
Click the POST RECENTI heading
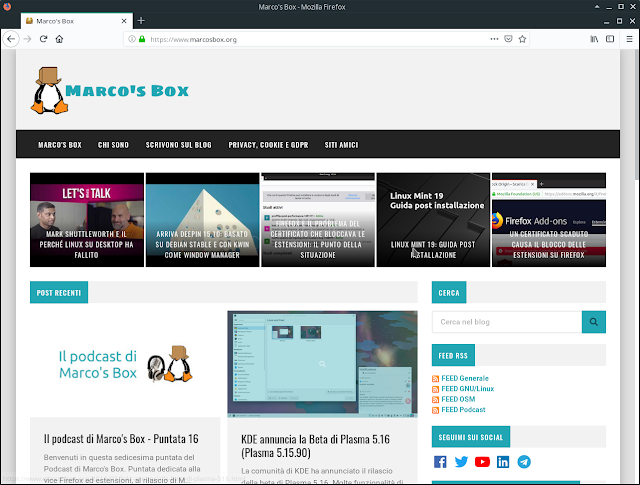pyautogui.click(x=59, y=293)
